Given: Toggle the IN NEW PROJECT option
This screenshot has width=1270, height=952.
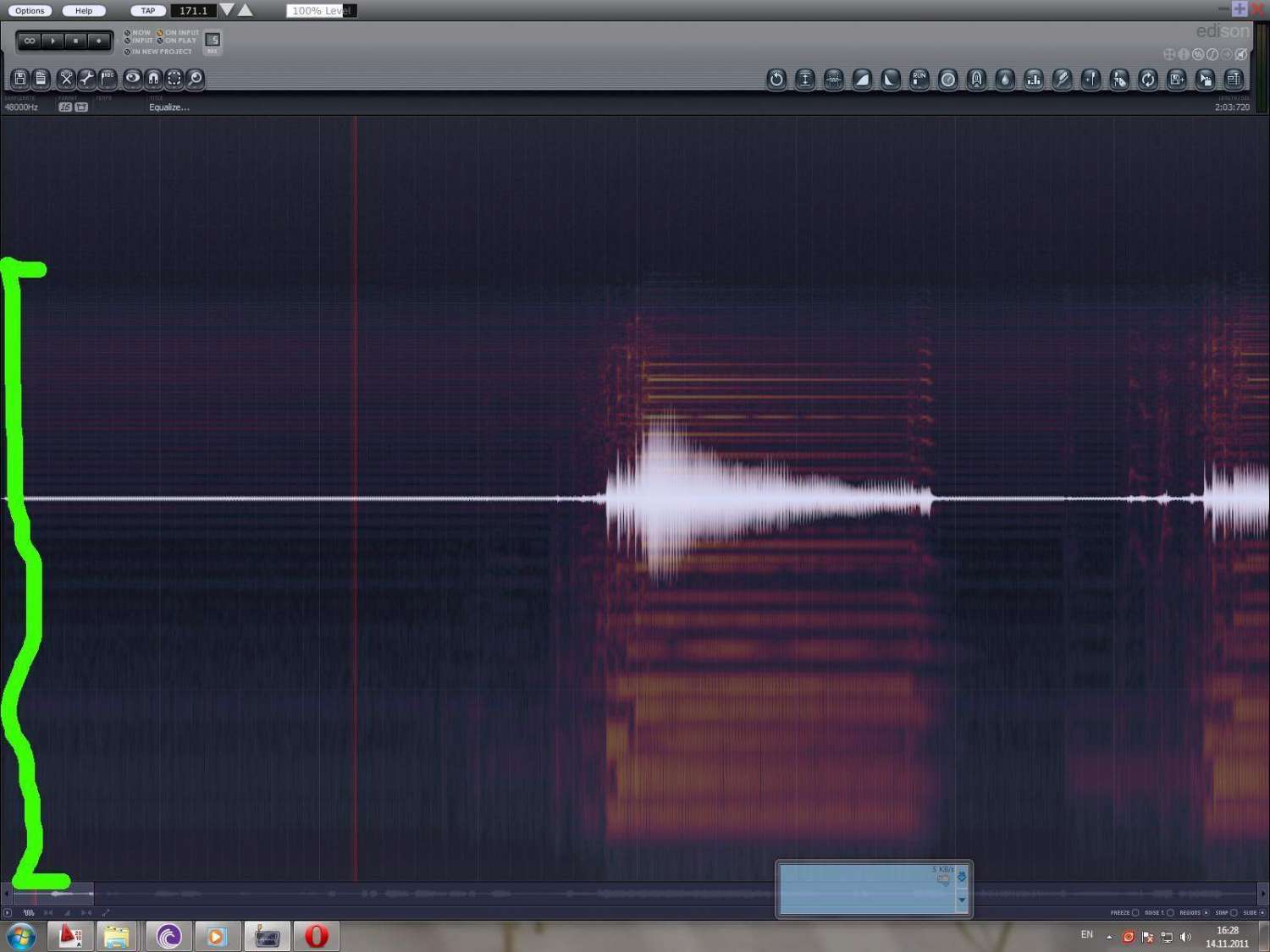Looking at the screenshot, I should coord(128,52).
